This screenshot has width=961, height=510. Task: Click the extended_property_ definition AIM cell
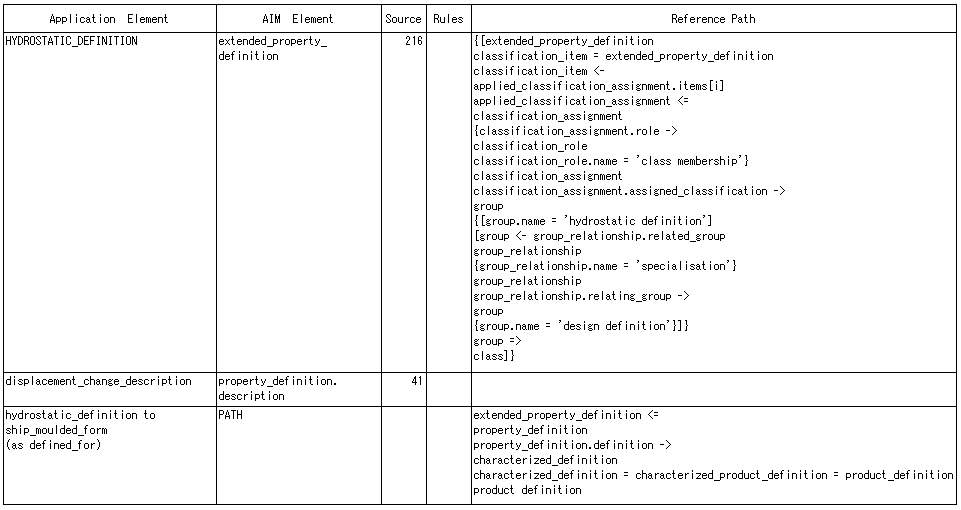[298, 202]
